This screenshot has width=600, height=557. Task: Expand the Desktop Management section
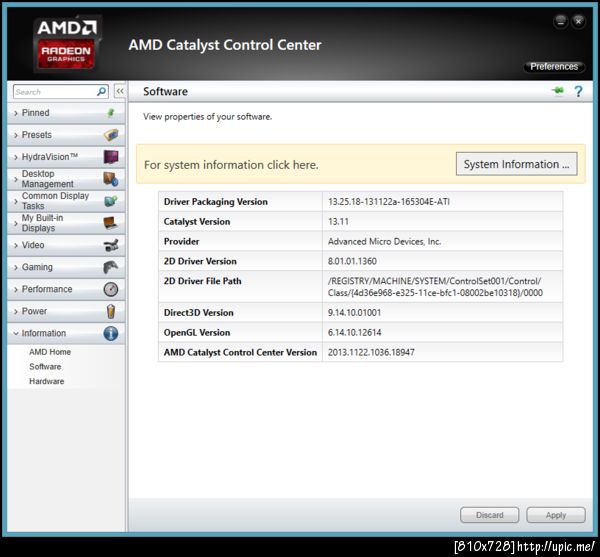[66, 179]
